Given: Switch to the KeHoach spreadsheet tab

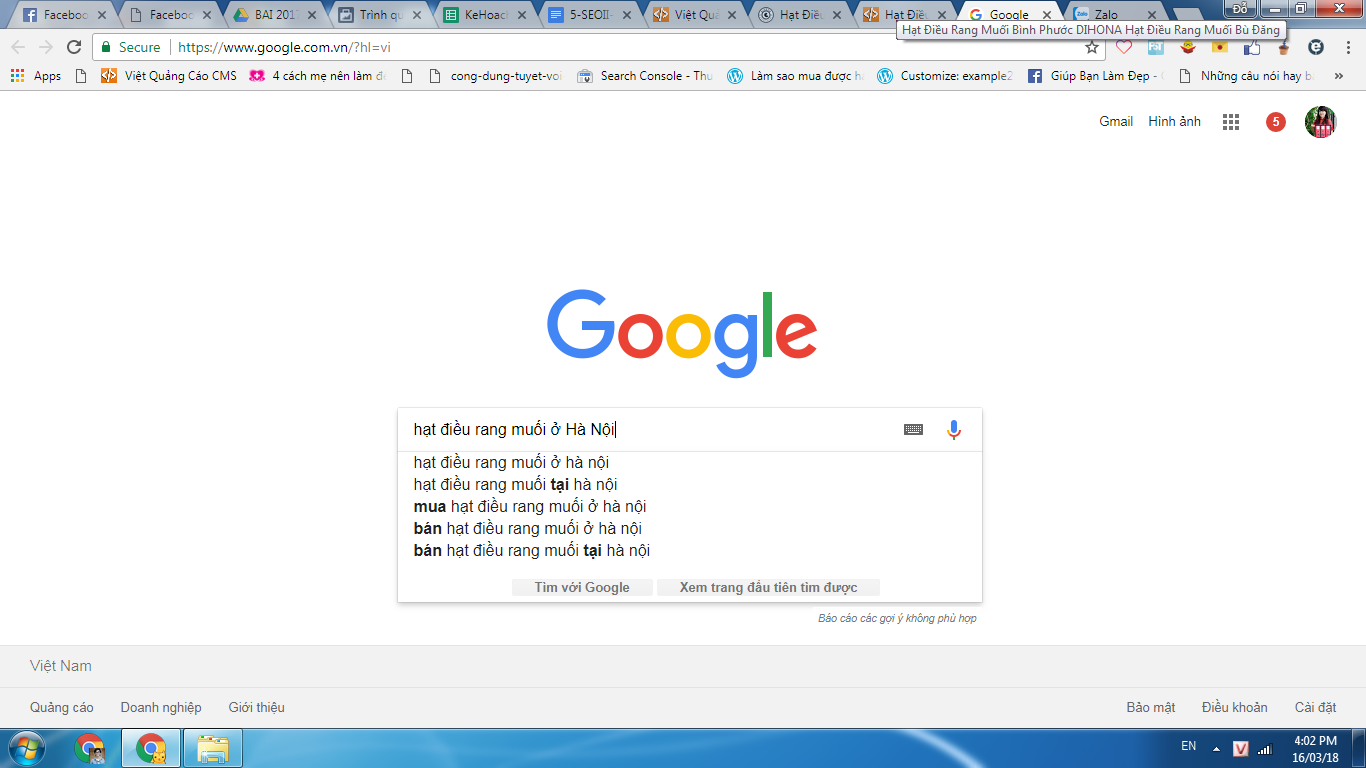Looking at the screenshot, I should tap(484, 15).
